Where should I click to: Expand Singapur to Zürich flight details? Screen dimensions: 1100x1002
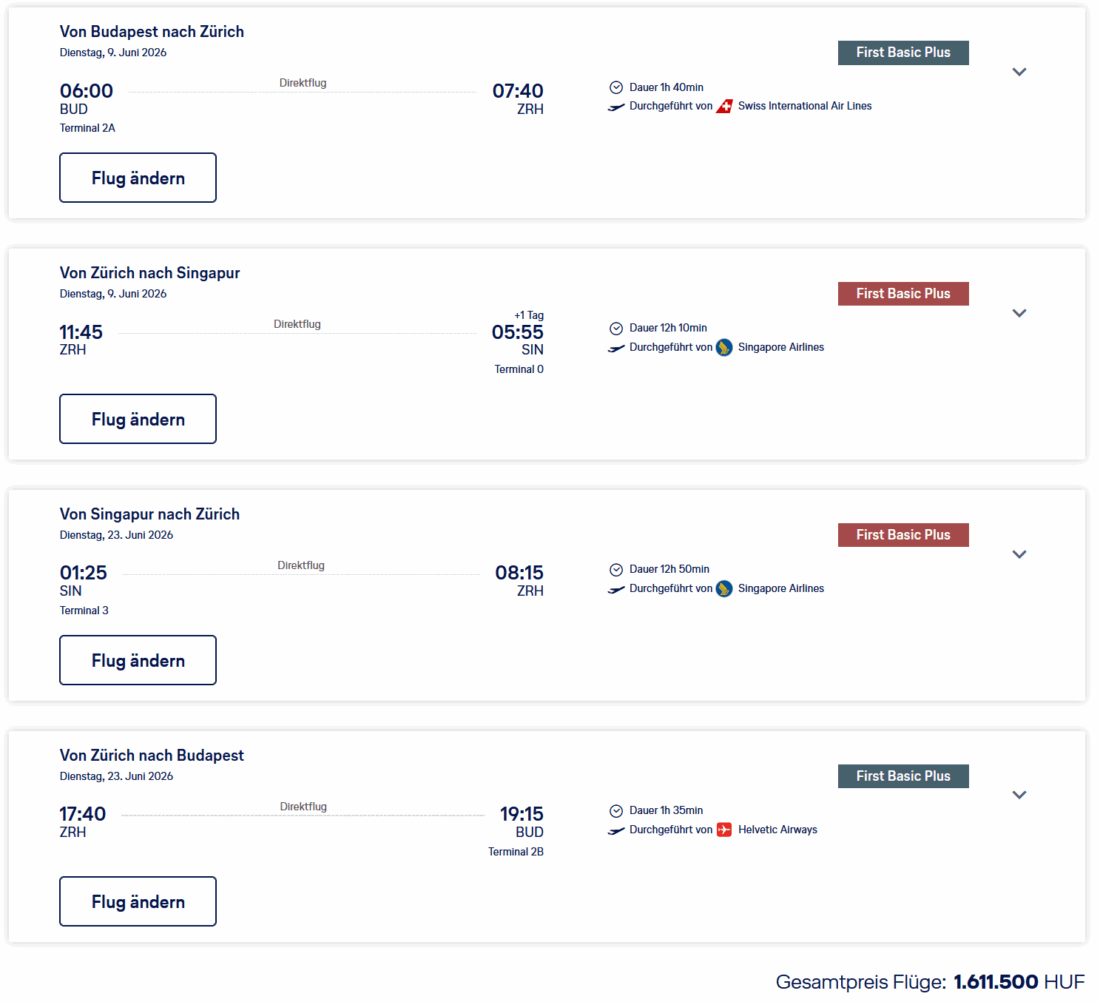[x=1019, y=554]
